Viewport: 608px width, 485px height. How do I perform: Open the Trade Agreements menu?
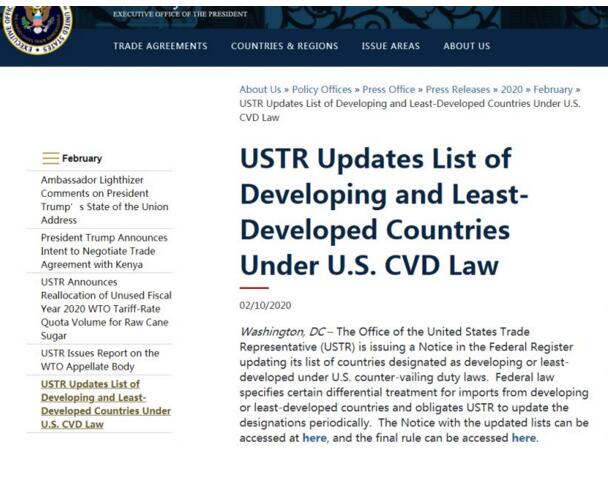(160, 46)
